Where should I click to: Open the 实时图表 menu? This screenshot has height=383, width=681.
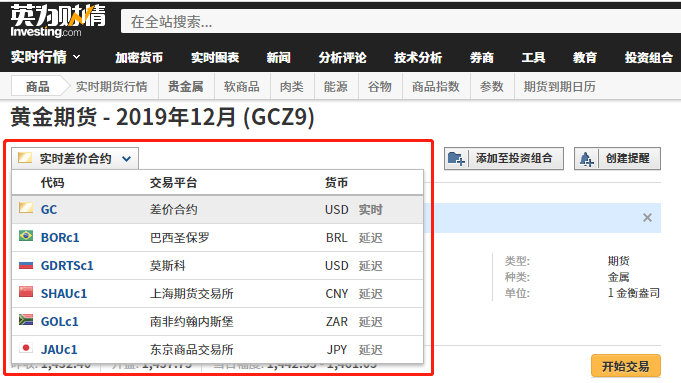[215, 57]
